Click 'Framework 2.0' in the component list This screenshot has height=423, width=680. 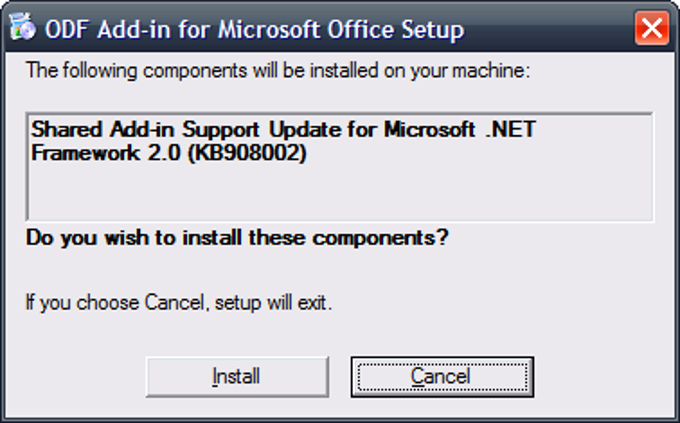pos(106,153)
